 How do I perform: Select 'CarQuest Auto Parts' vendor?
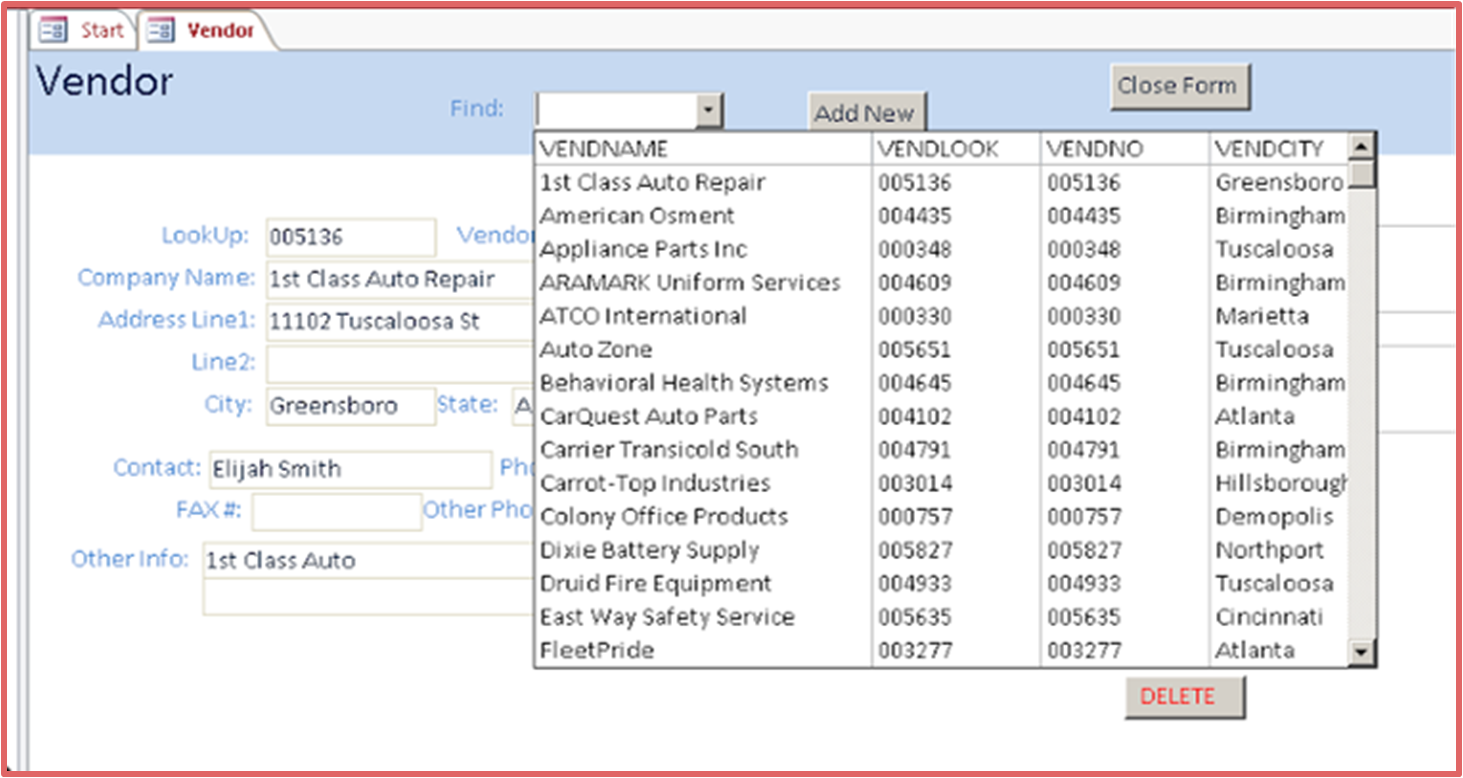tap(940, 416)
